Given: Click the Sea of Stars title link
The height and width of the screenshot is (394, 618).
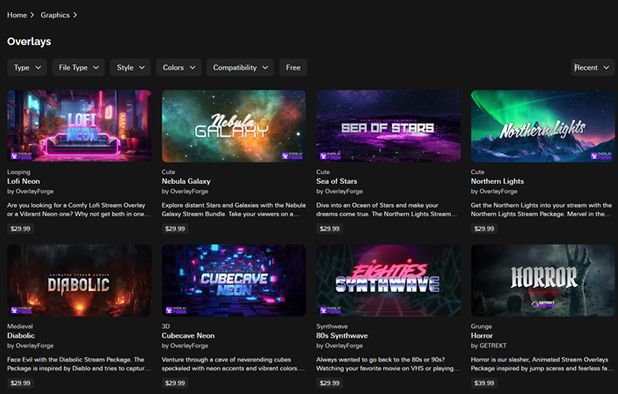Looking at the screenshot, I should pos(337,181).
